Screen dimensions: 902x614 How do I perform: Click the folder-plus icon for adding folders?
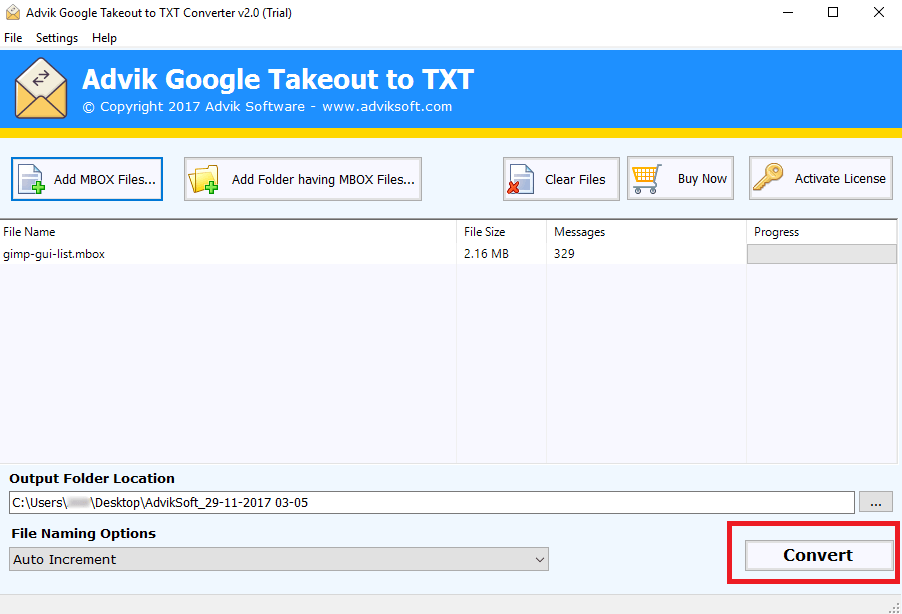click(204, 179)
